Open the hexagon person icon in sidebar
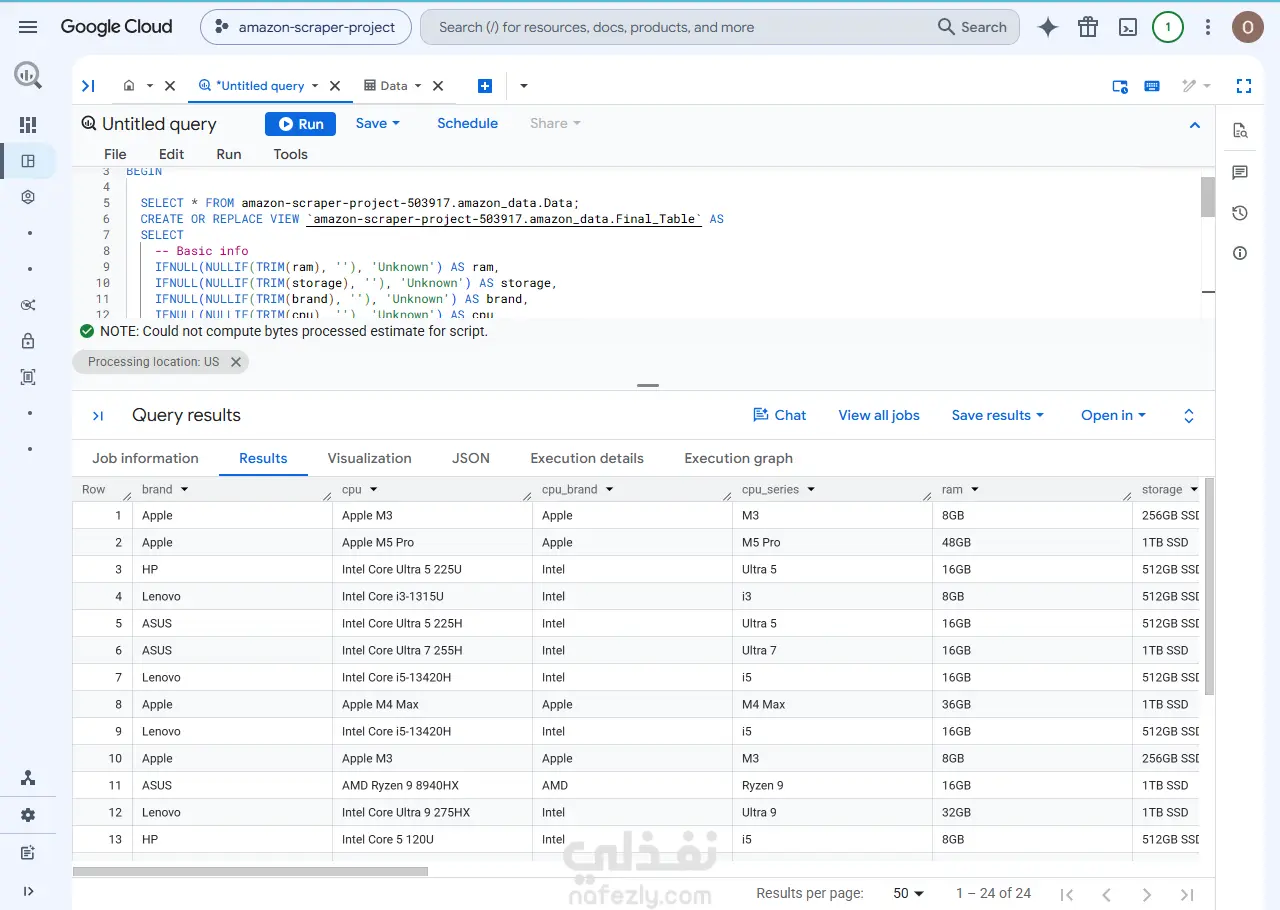 pos(28,197)
